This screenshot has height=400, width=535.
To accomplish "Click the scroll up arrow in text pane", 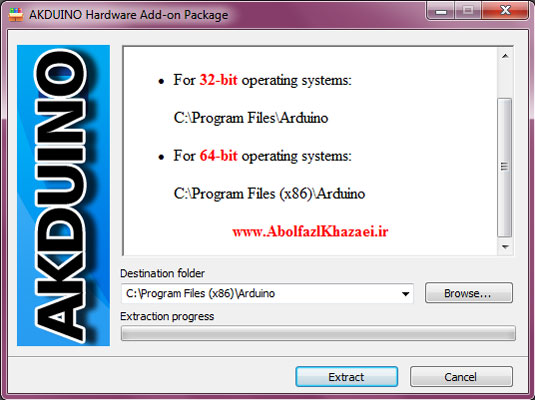I will click(x=505, y=56).
